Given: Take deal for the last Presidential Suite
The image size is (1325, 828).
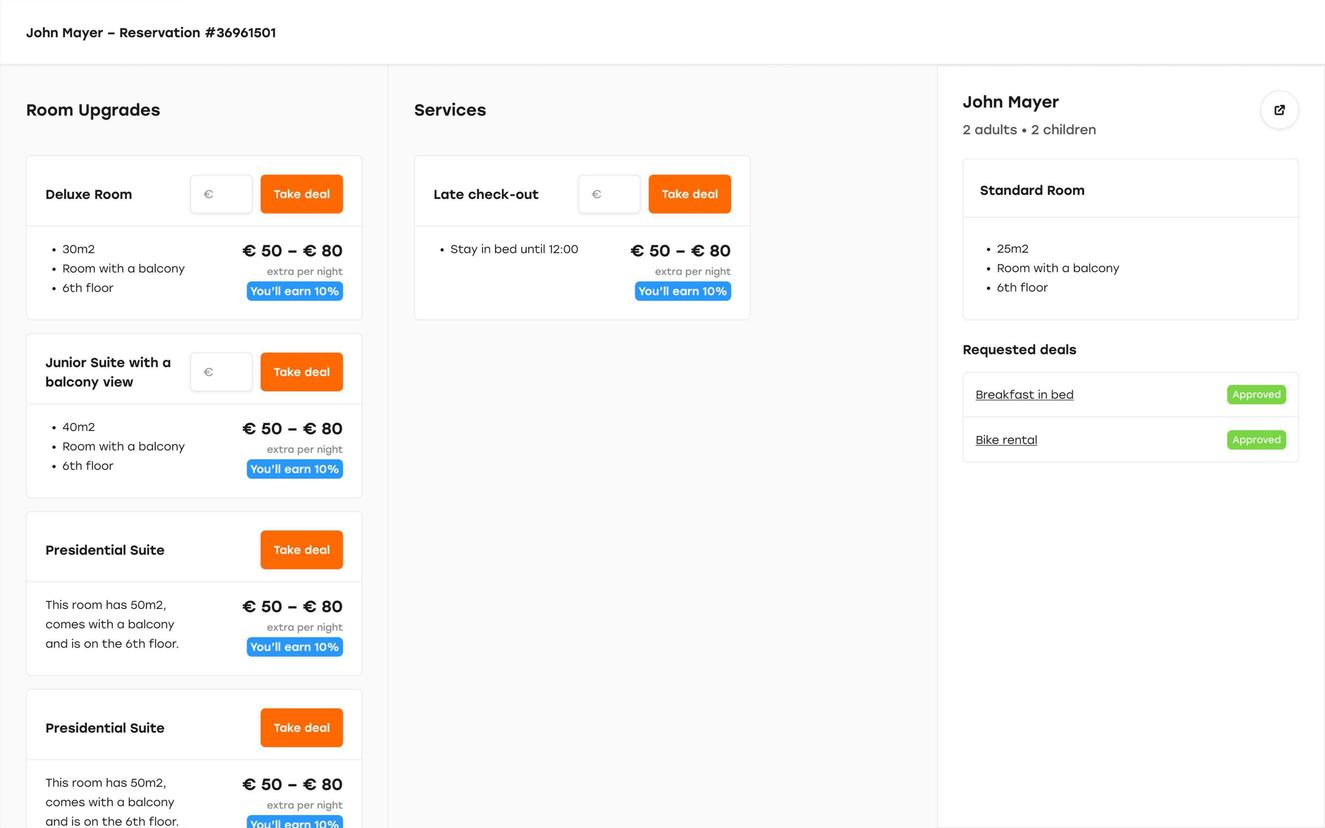Looking at the screenshot, I should click(301, 728).
